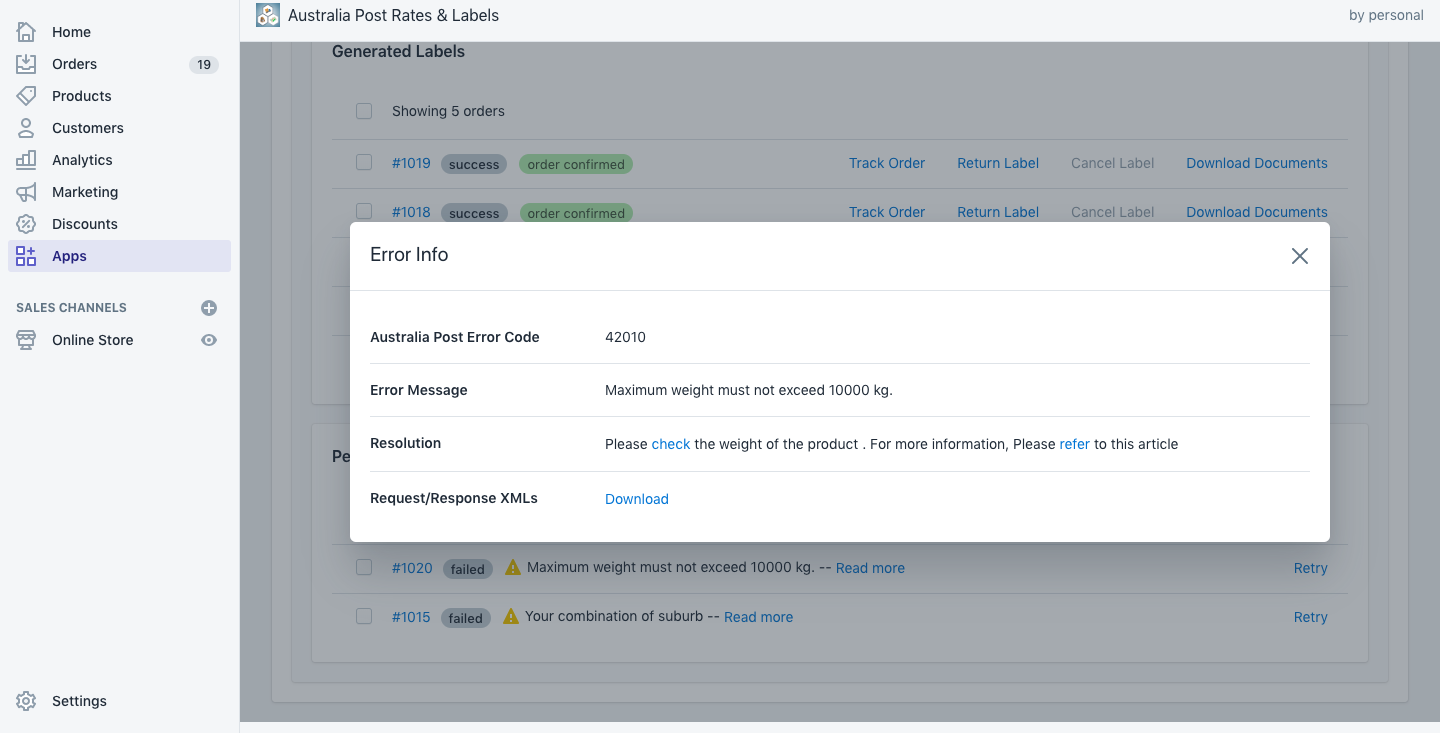Click Return Label for order #1018

998,212
